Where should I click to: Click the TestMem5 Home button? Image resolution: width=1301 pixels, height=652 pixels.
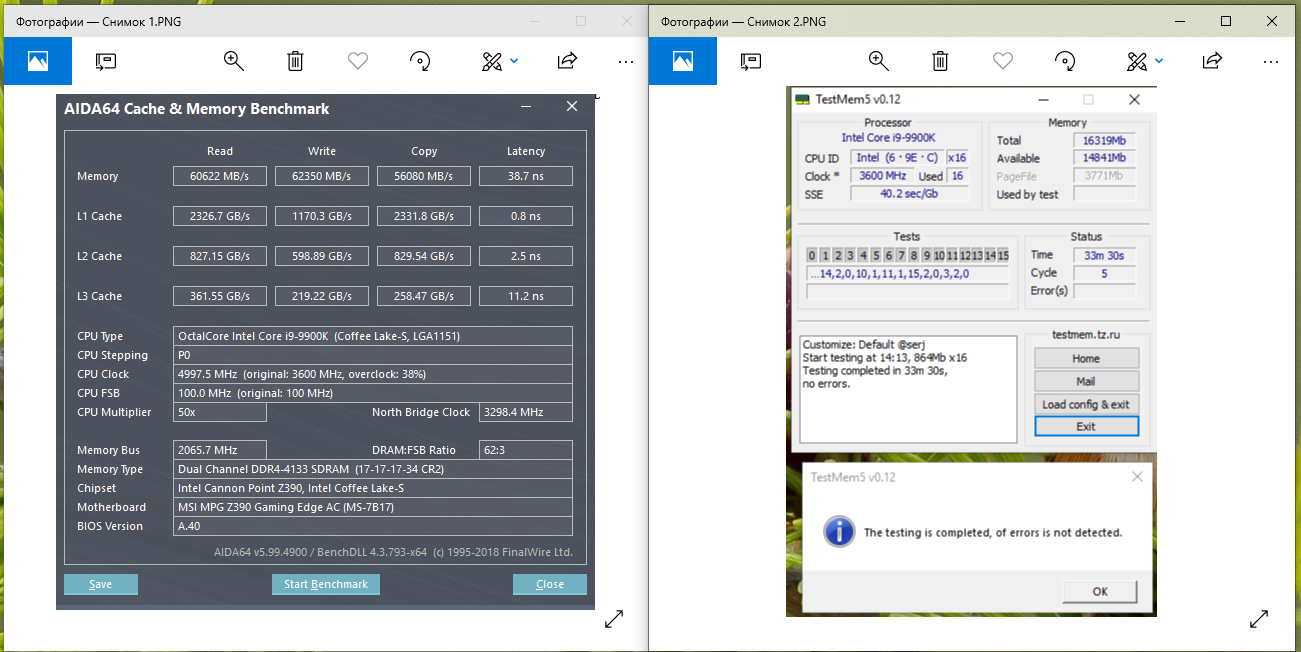tap(1086, 358)
